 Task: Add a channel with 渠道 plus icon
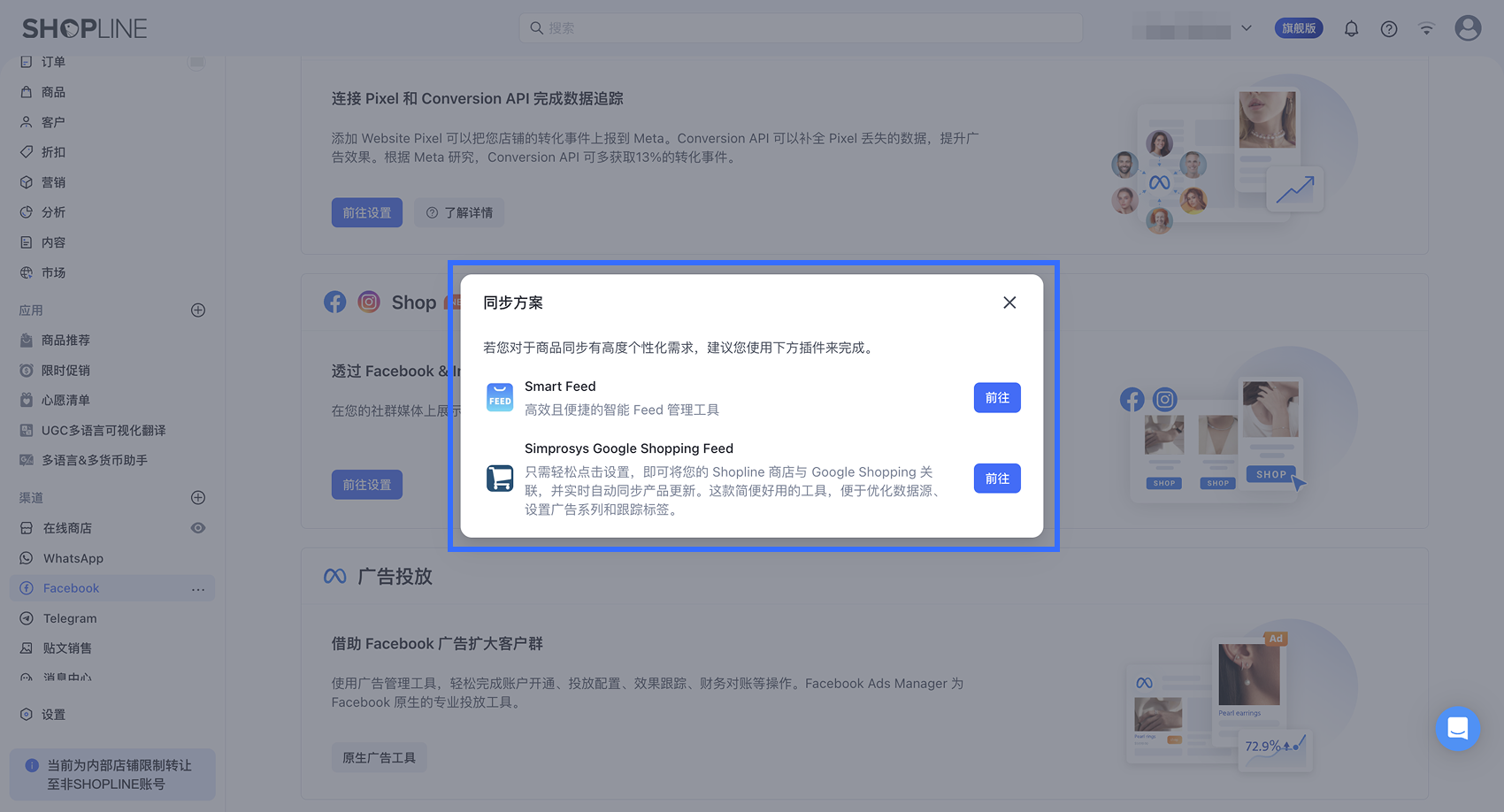(198, 498)
